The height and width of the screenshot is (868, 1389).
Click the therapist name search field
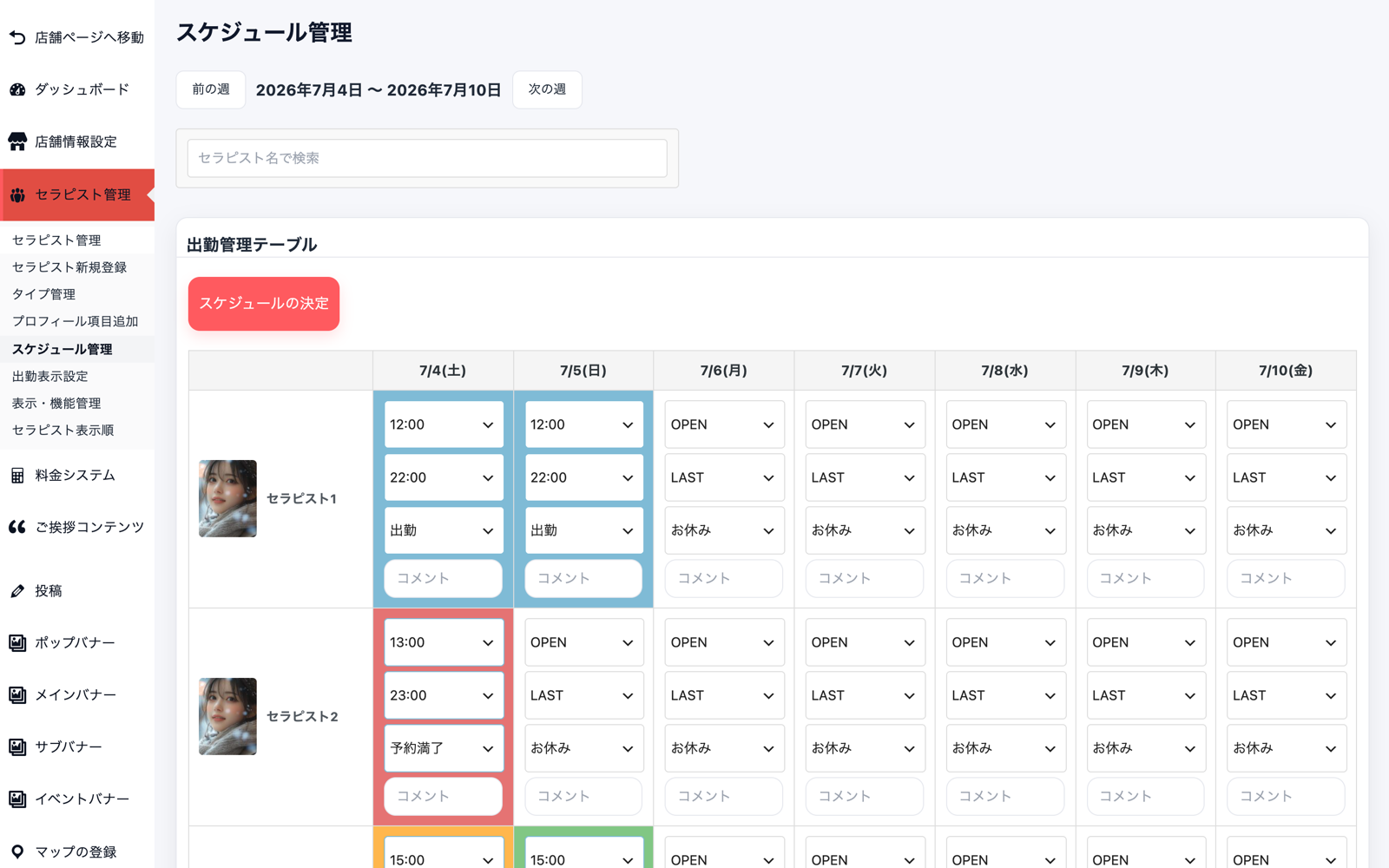point(427,158)
